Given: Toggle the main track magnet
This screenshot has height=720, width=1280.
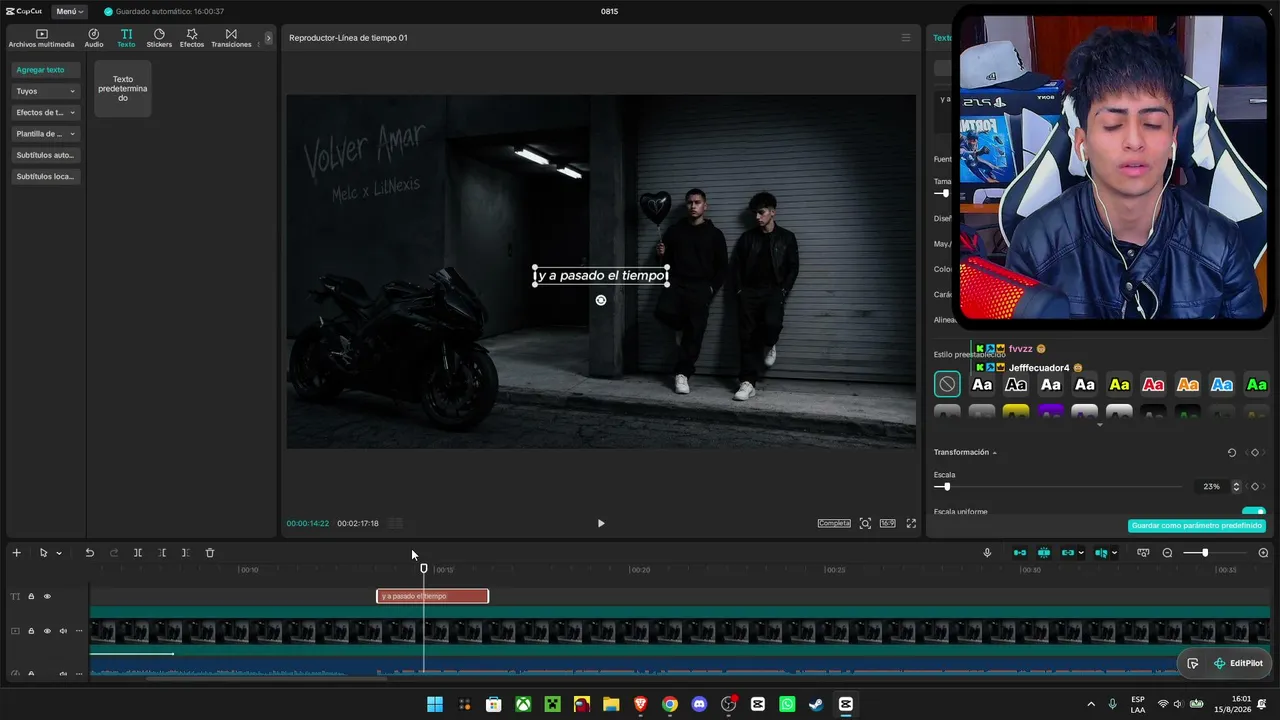Looking at the screenshot, I should click(x=1020, y=553).
